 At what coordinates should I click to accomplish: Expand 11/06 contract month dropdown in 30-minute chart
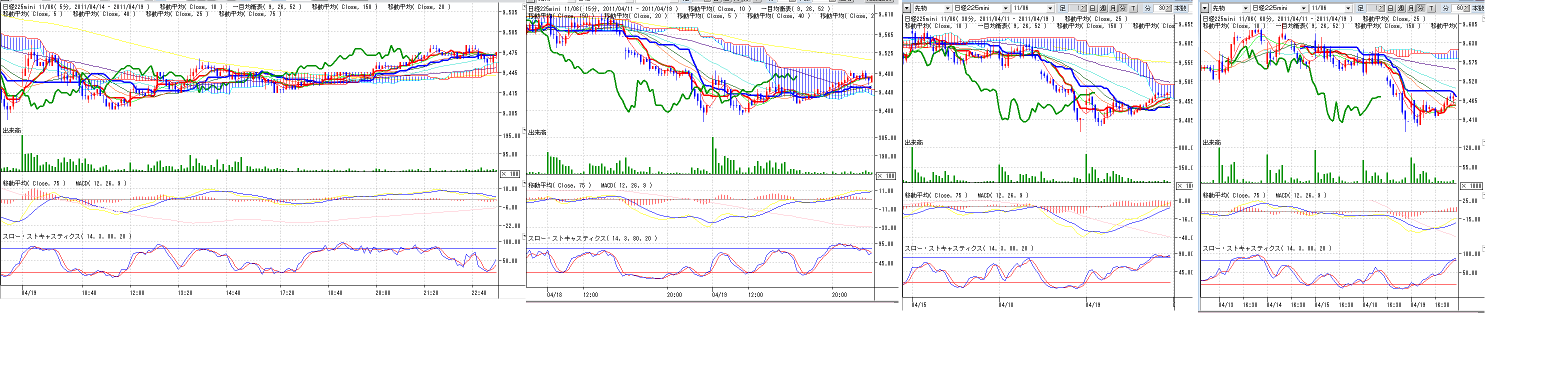[x=1050, y=8]
